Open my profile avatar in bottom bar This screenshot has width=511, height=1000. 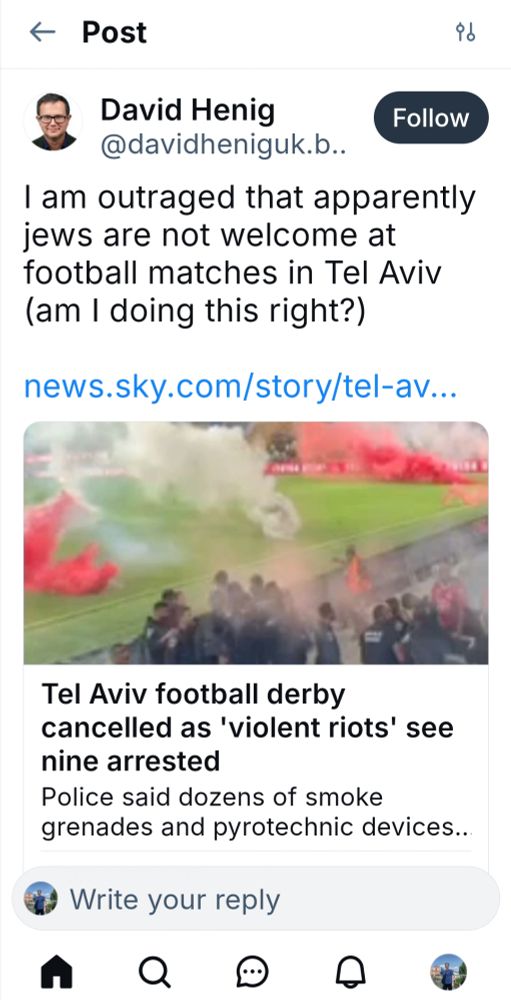tap(448, 972)
